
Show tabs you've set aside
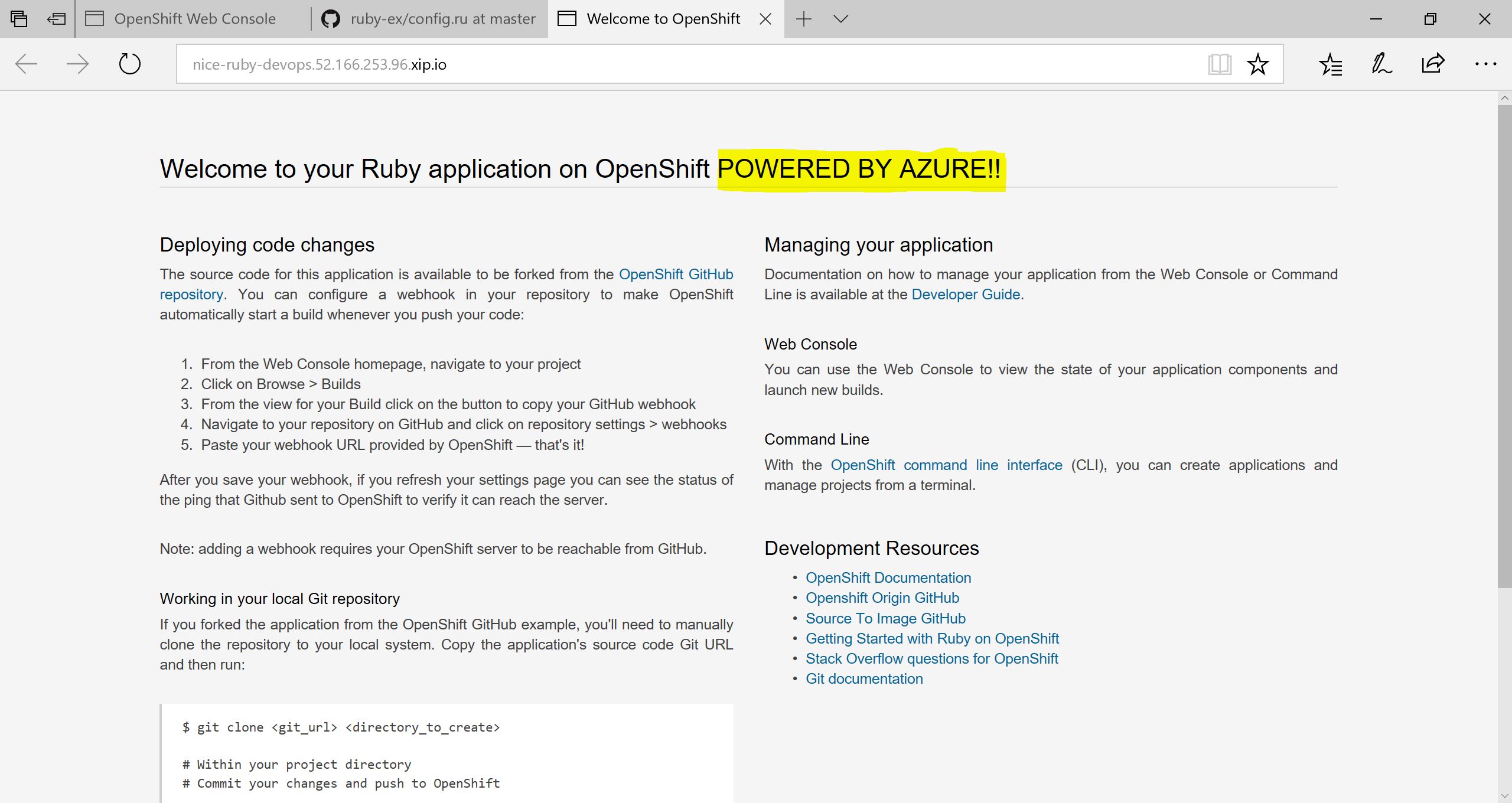[x=19, y=19]
